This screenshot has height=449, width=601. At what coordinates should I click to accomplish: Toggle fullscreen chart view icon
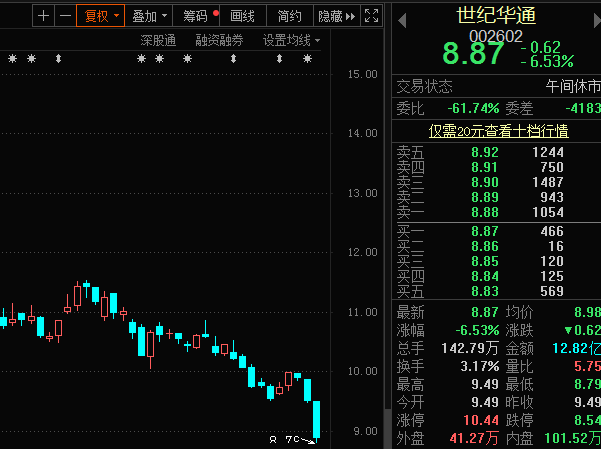(x=371, y=16)
